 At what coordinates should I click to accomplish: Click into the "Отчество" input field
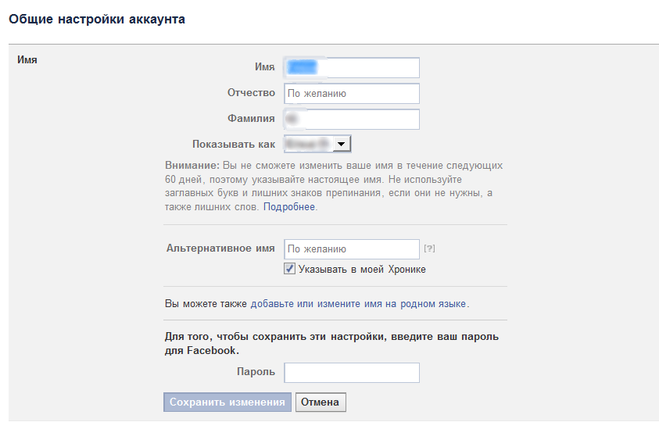(351, 93)
